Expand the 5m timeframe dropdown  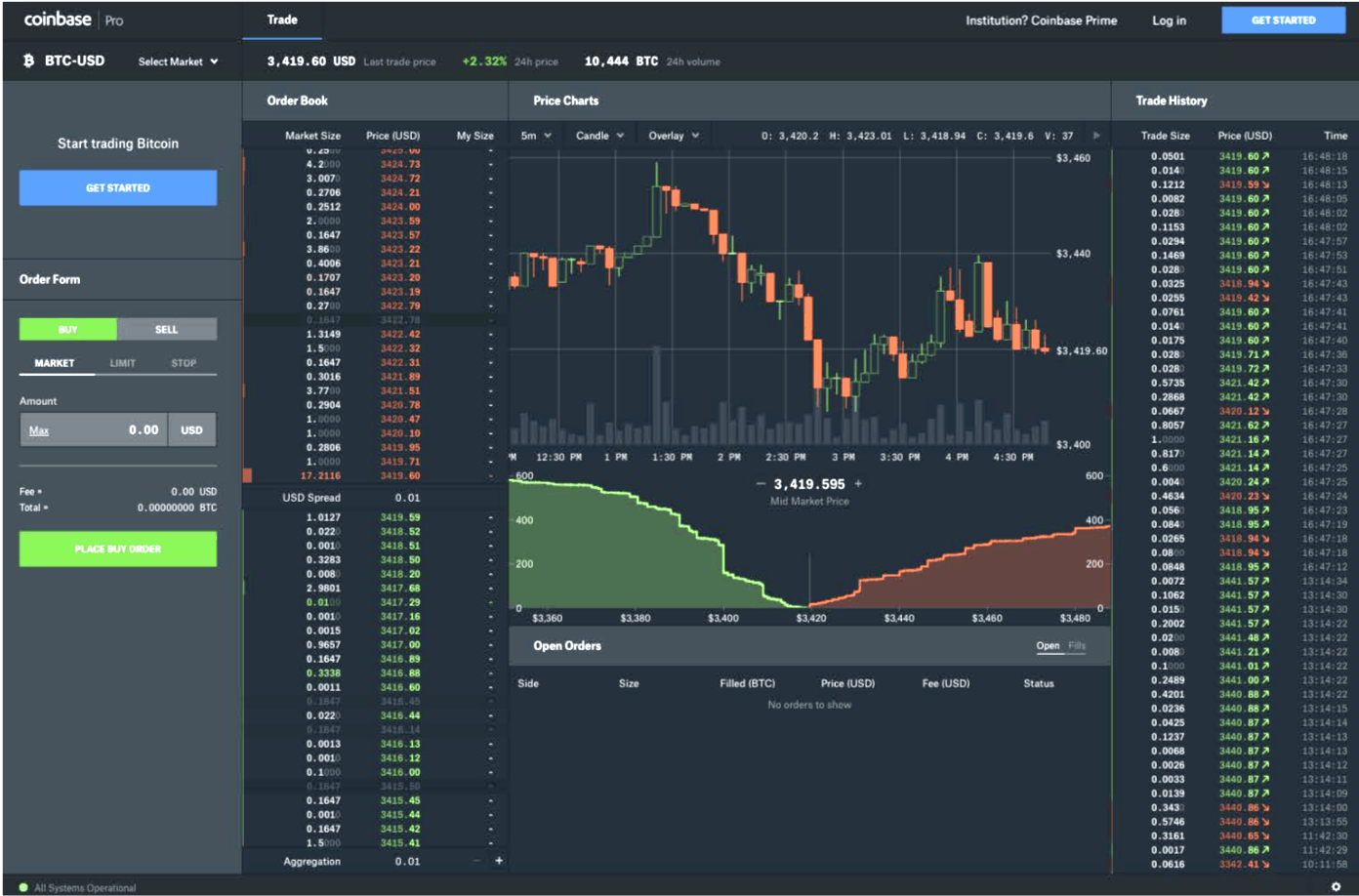click(x=536, y=136)
